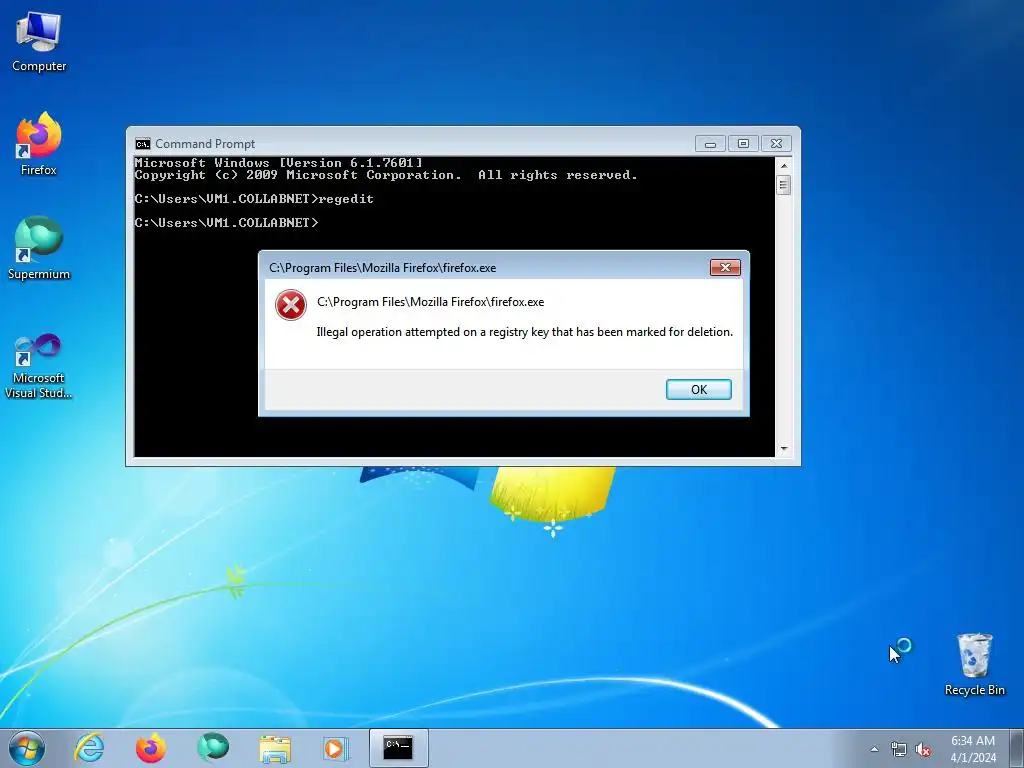
Task: Close the Command Prompt window
Action: 776,144
